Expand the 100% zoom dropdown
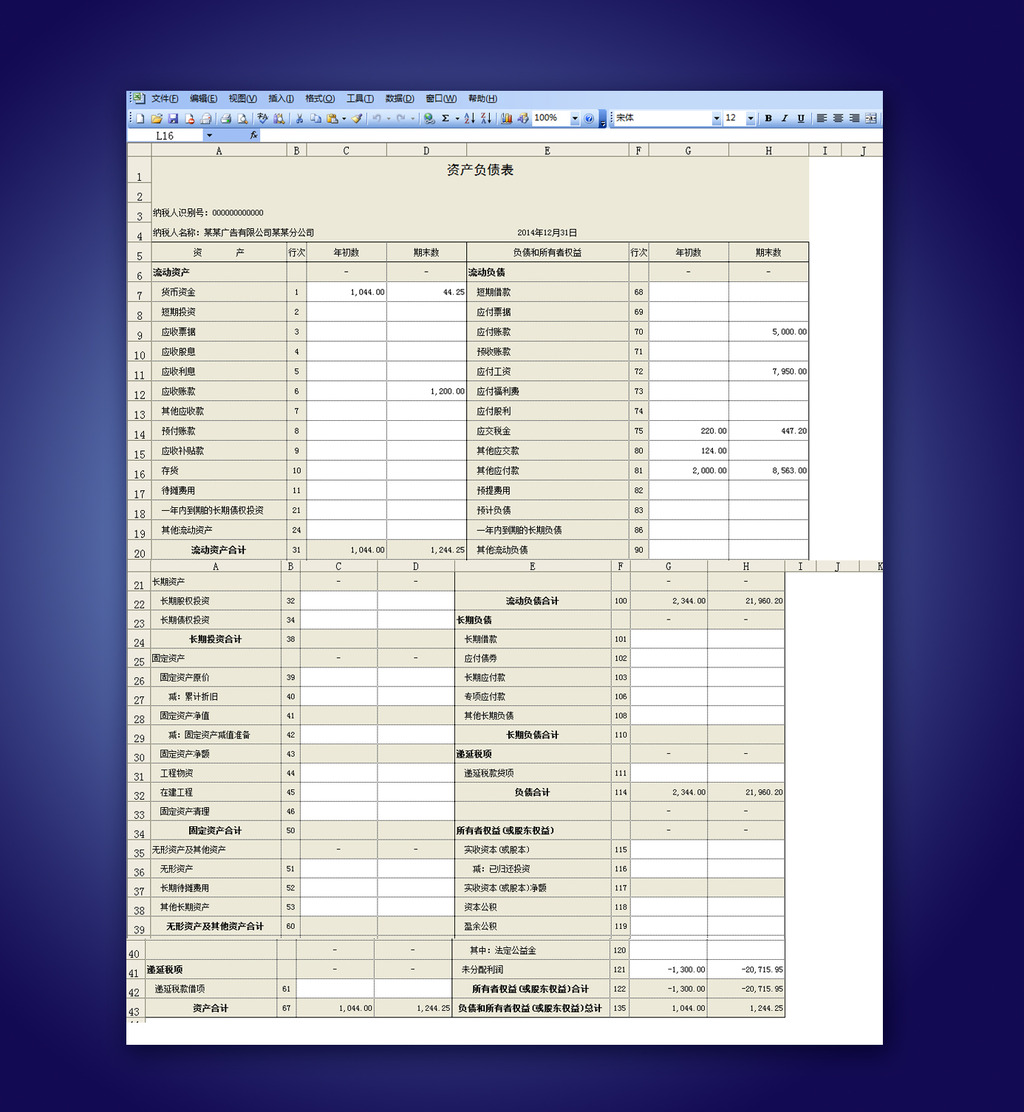 click(575, 118)
